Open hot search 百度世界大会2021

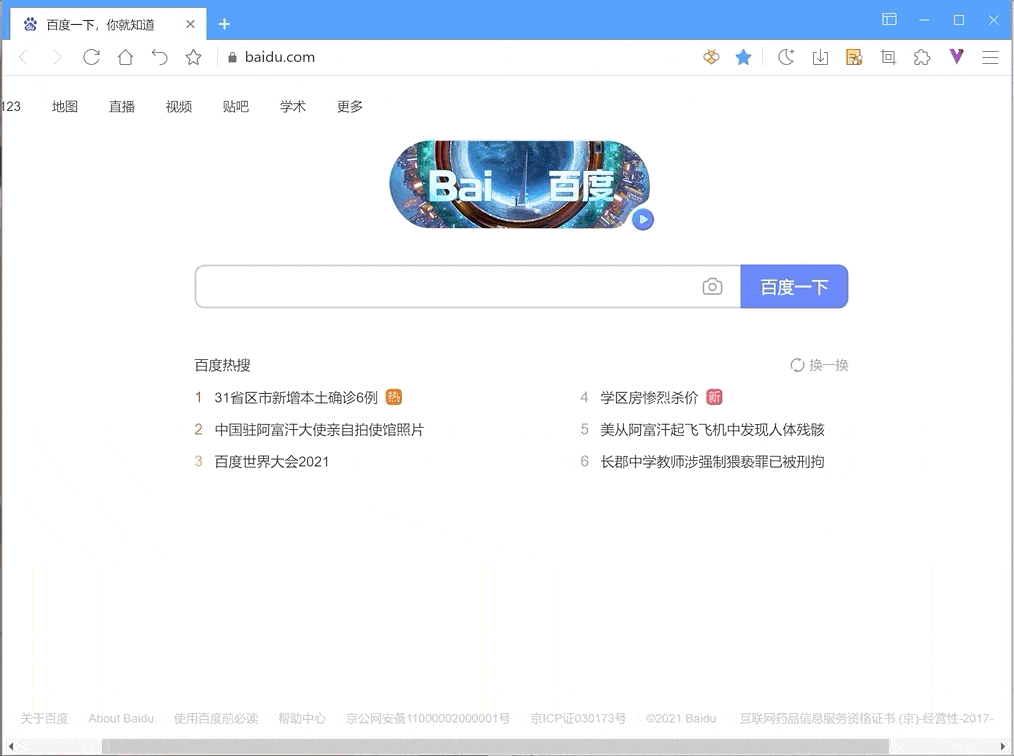pos(272,462)
